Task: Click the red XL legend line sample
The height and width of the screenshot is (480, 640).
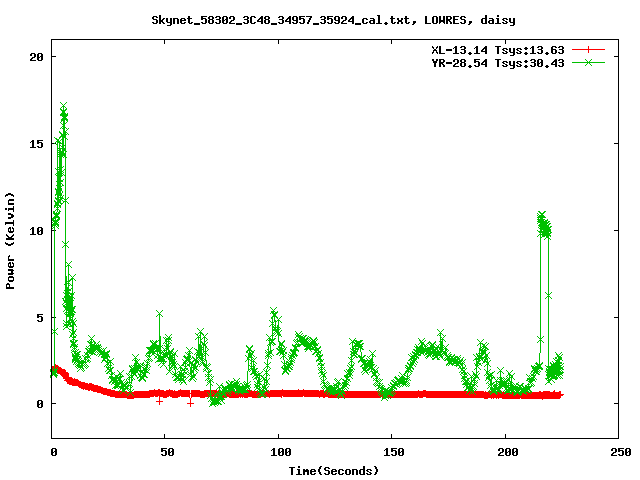Action: [588, 50]
